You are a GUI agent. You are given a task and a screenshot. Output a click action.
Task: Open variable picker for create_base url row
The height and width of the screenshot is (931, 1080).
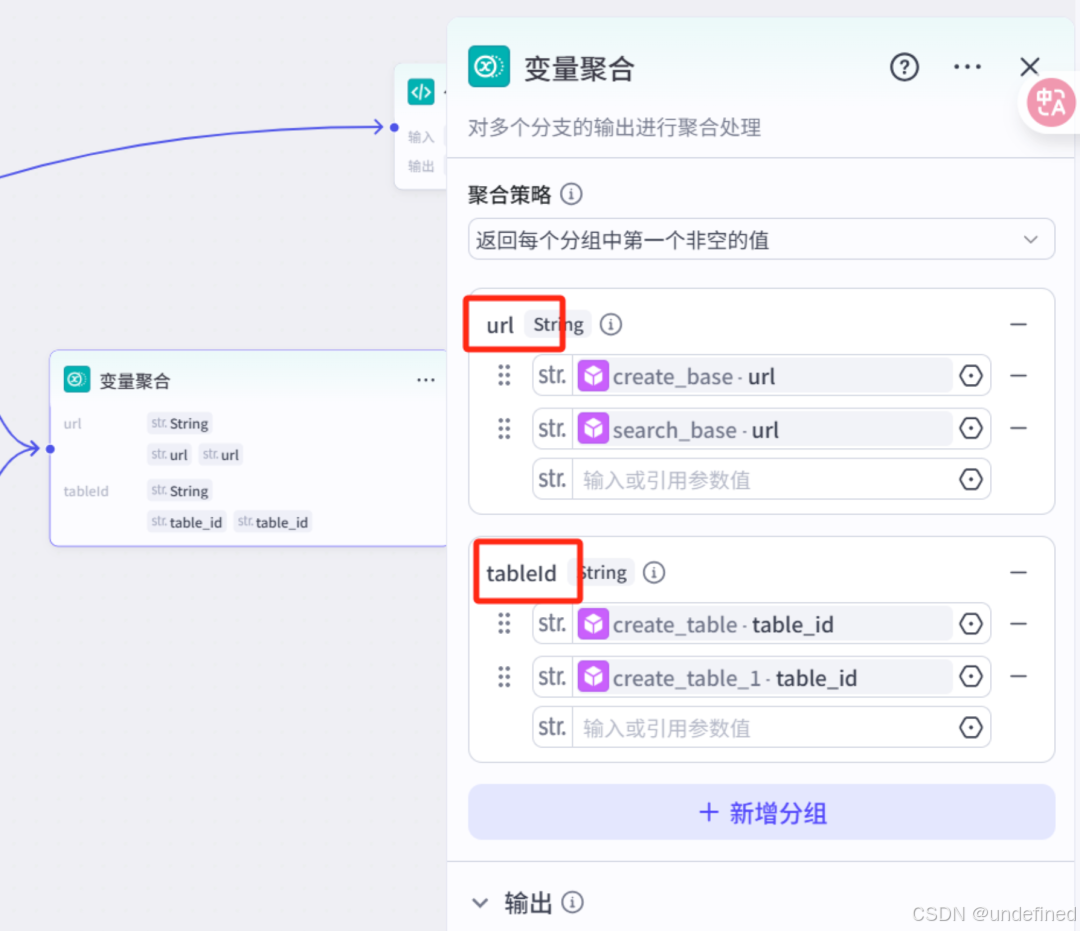coord(970,376)
